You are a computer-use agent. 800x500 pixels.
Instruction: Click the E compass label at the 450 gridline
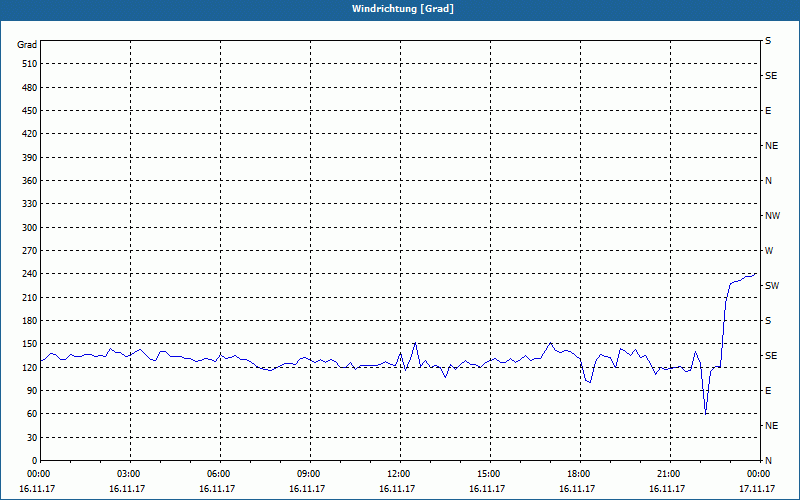(x=768, y=111)
